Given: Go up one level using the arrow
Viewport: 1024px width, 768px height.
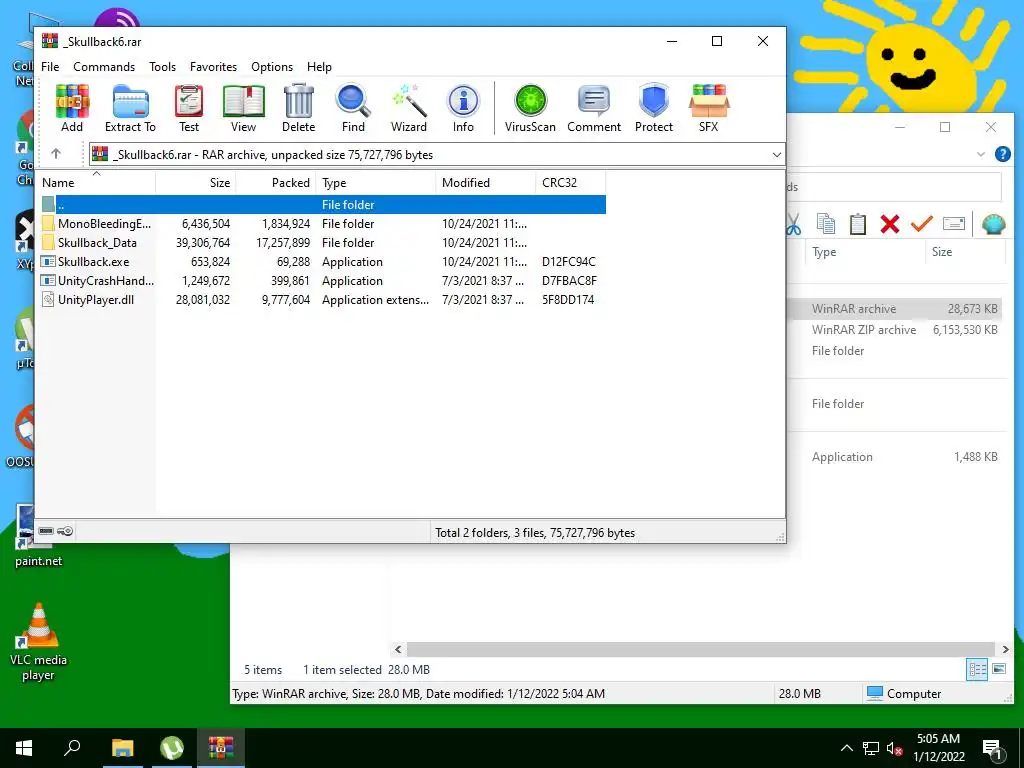Looking at the screenshot, I should click(56, 154).
